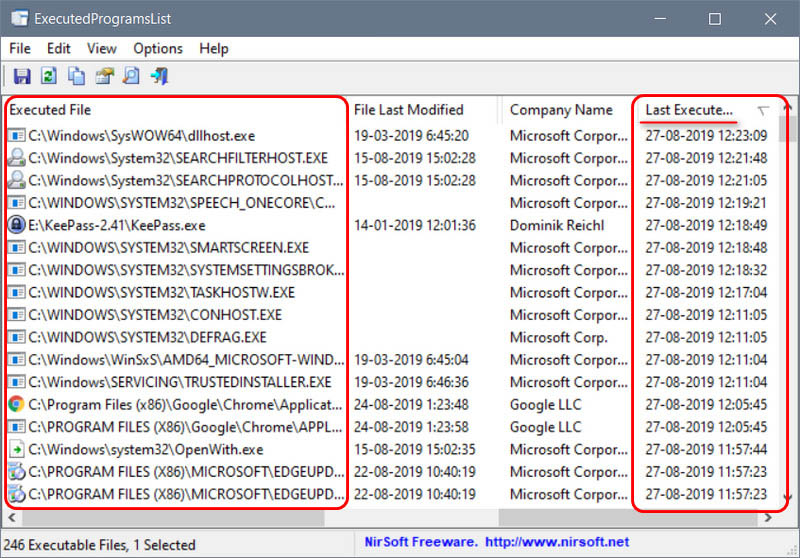Image resolution: width=800 pixels, height=558 pixels.
Task: Click the vertical scrollbar up arrow
Action: point(788,107)
